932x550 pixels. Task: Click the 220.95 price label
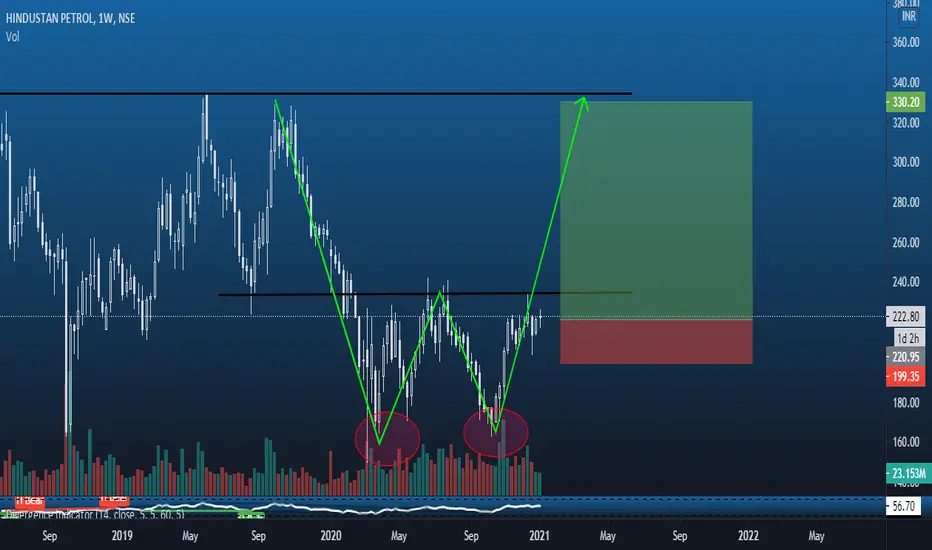coord(905,357)
